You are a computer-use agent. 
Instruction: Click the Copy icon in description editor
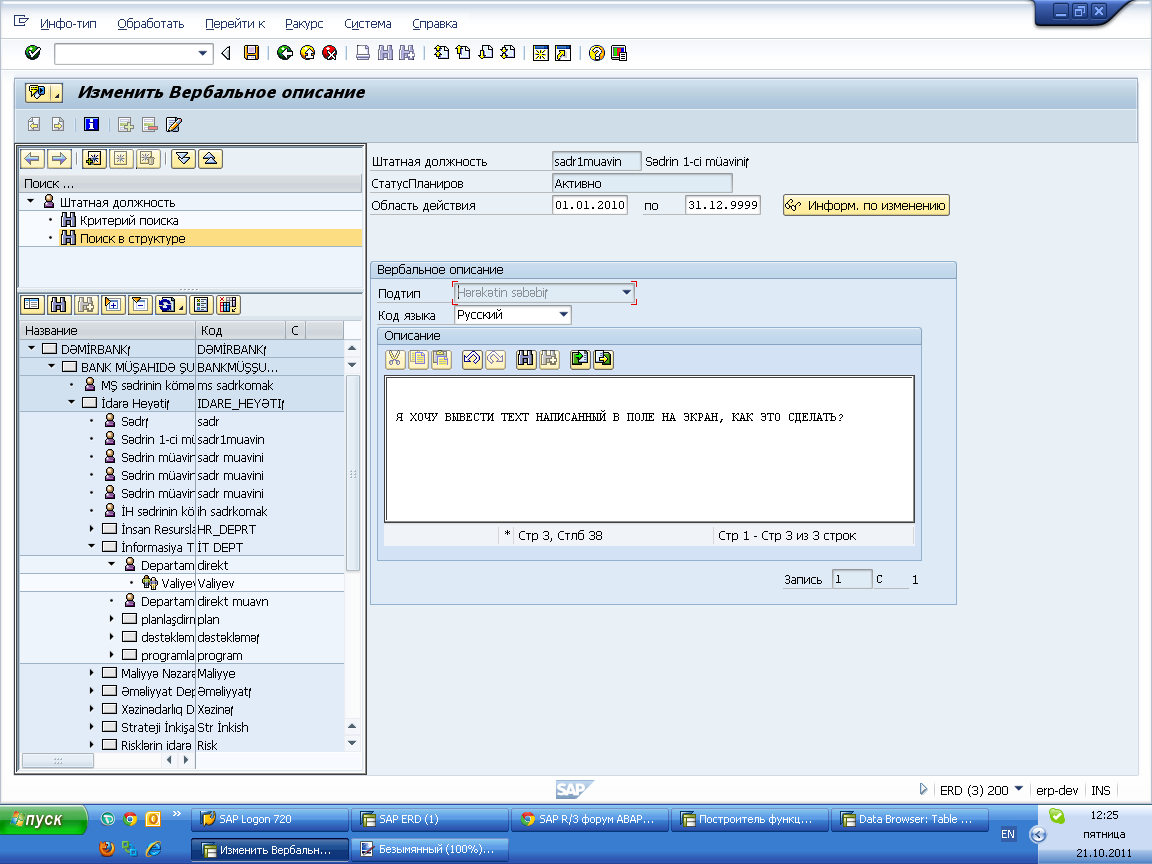[418, 359]
